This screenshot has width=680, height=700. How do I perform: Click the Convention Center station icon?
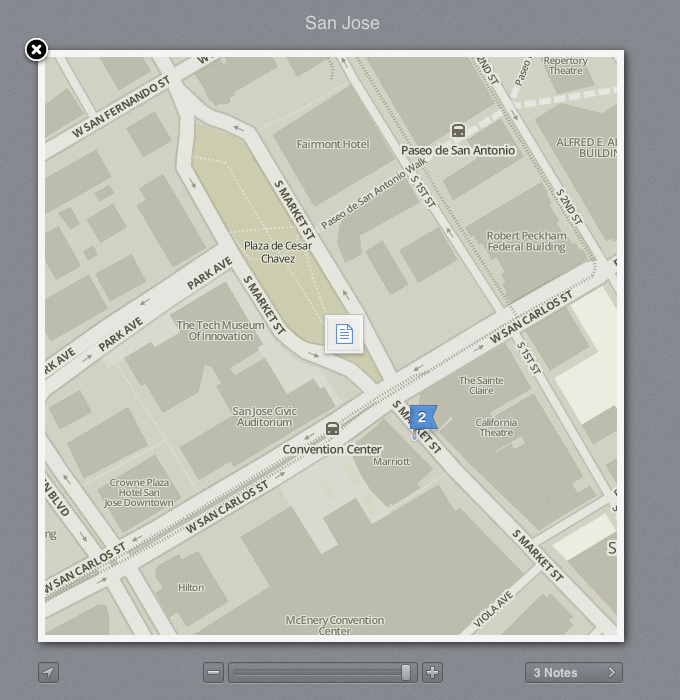tap(332, 429)
